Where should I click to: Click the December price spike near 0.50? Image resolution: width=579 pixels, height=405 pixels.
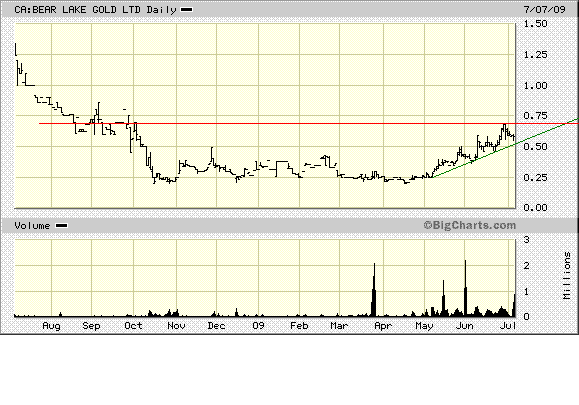(212, 155)
